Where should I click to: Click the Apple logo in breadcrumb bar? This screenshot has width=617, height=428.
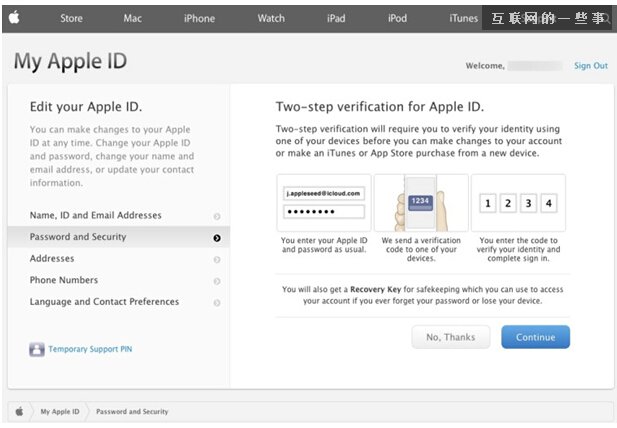point(19,411)
